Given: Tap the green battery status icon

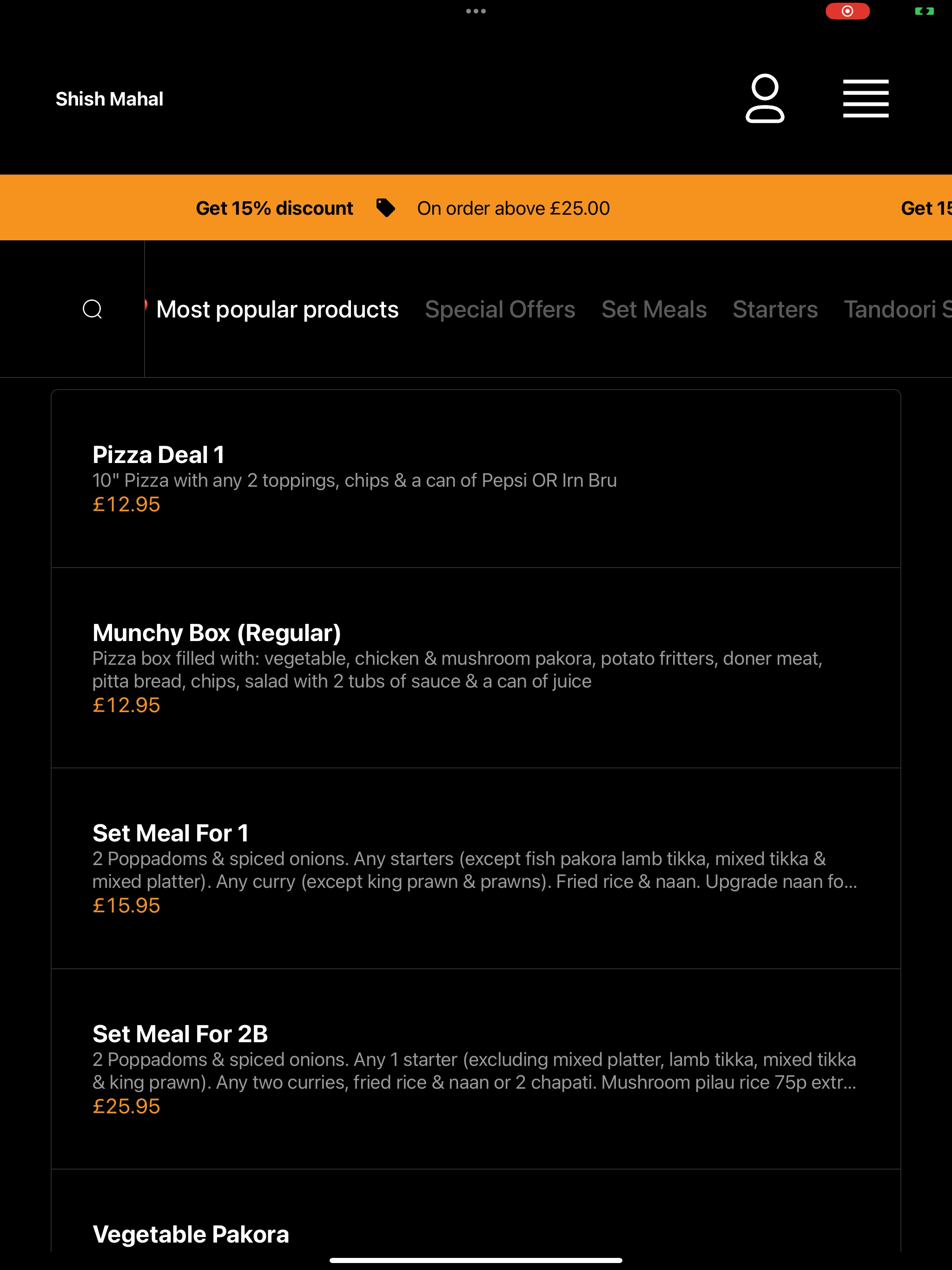Looking at the screenshot, I should [x=925, y=11].
